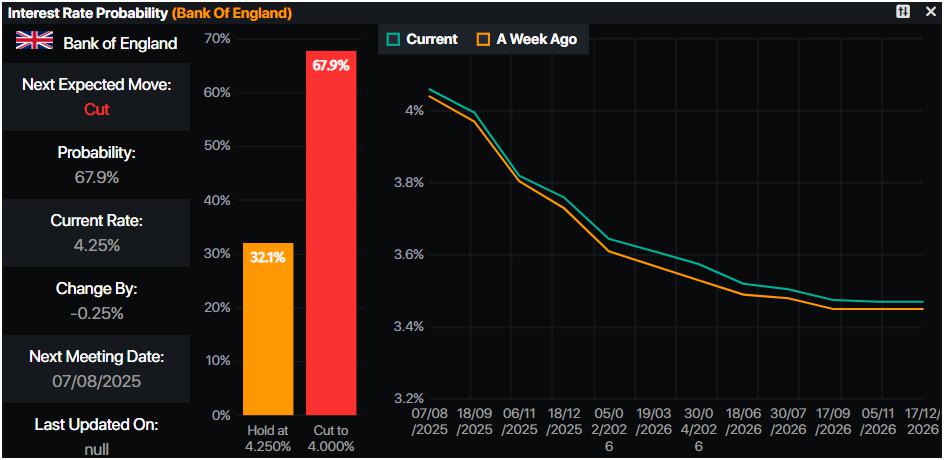Viewport: 944px width, 460px height.
Task: Click the Probability 67.9% value in sidebar
Action: coord(96,178)
